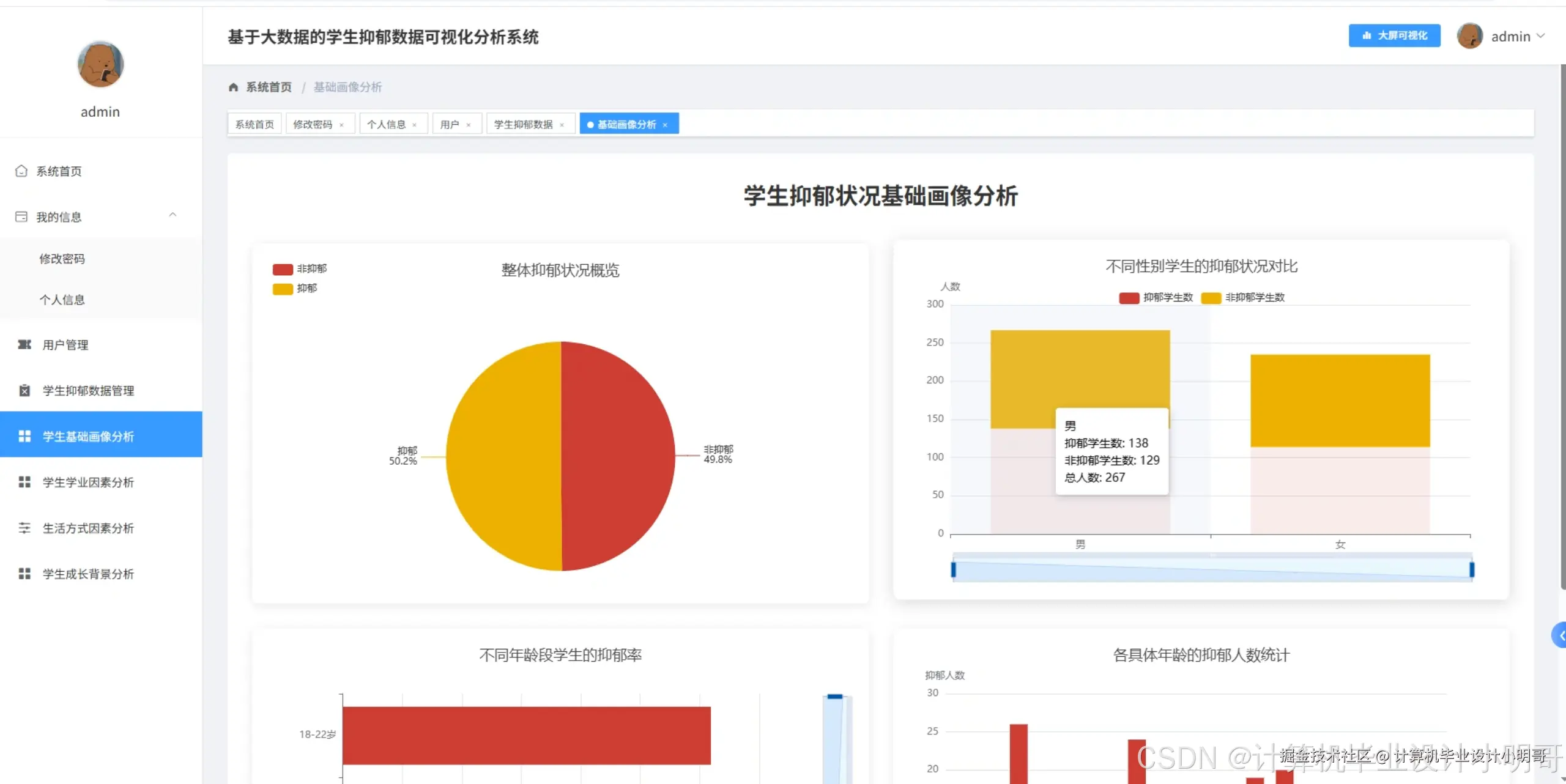Click the sidebar admin avatar image
This screenshot has height=784, width=1566.
(x=100, y=64)
